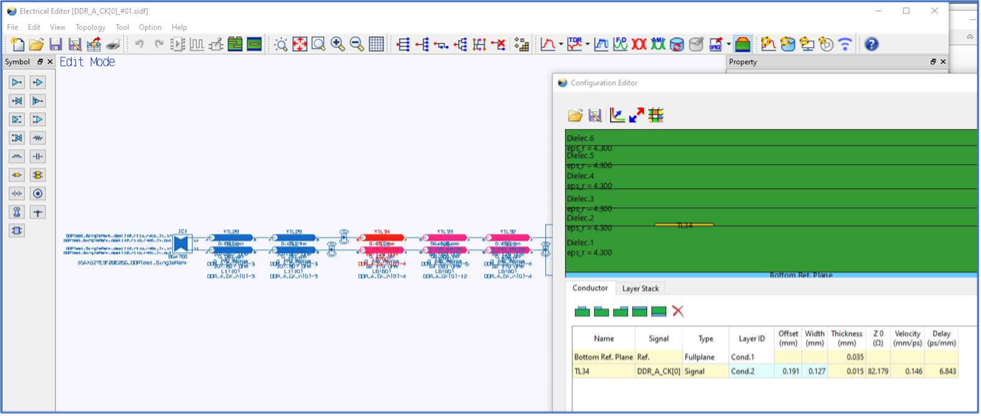
Task: Zoom out with the minus magnifier
Action: pos(357,44)
